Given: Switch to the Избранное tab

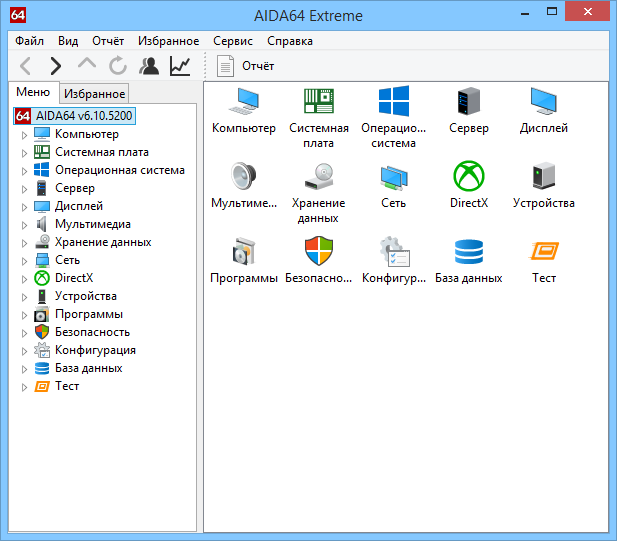Looking at the screenshot, I should pyautogui.click(x=94, y=94).
